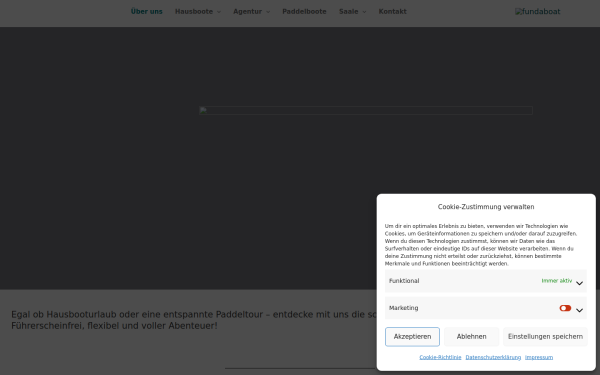This screenshot has height=375, width=600.
Task: Open the Über uns menu item
Action: click(147, 11)
